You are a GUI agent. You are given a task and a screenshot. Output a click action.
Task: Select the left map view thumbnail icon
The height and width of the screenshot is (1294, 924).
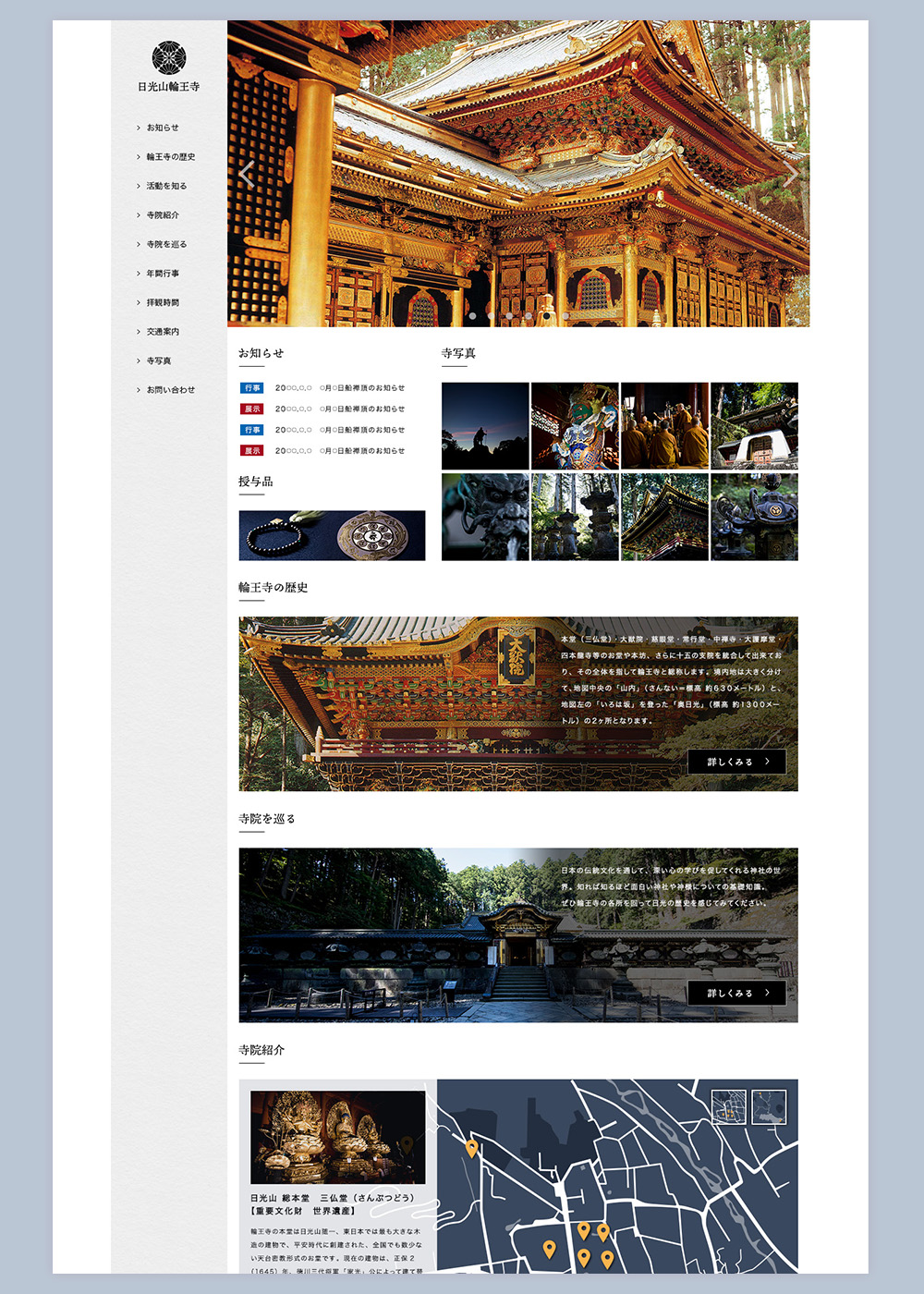click(x=728, y=1106)
